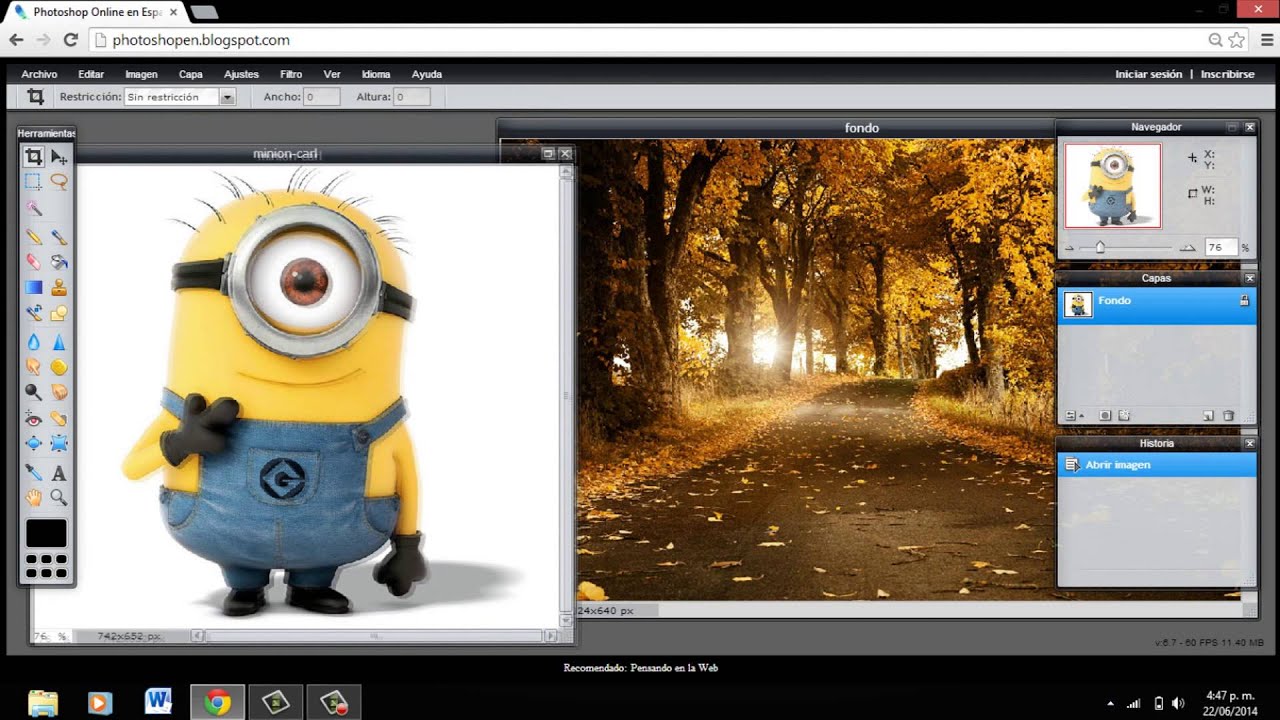The height and width of the screenshot is (720, 1280).
Task: Select the Clone Stamp tool
Action: pyautogui.click(x=59, y=288)
